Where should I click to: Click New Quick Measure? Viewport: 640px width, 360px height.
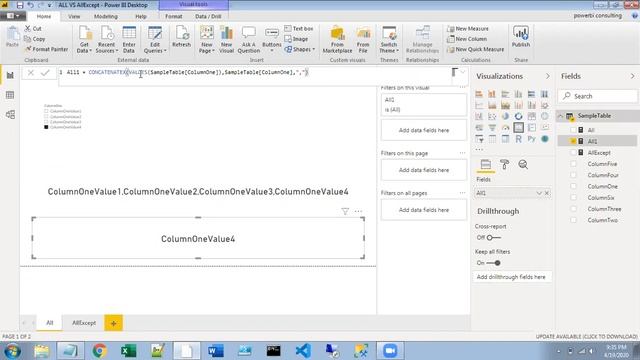tap(476, 49)
